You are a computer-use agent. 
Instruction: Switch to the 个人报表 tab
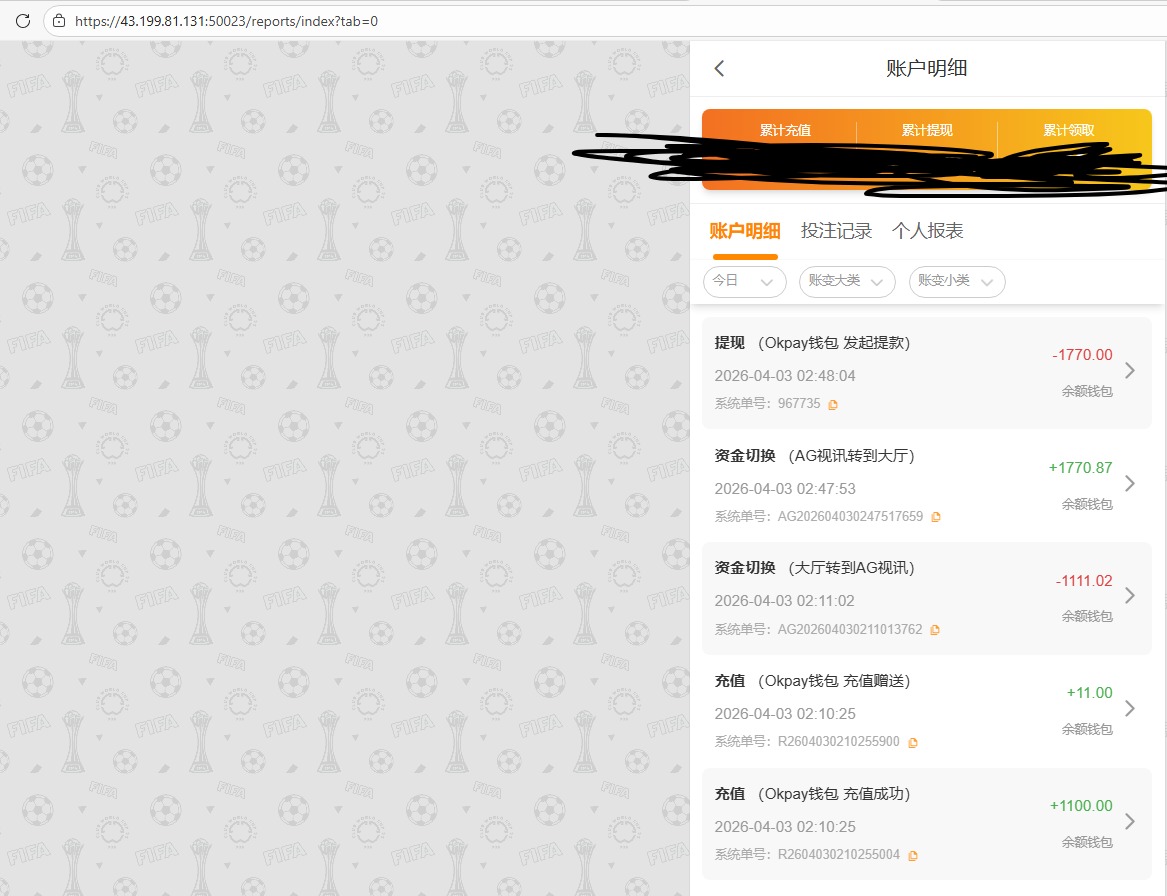click(927, 231)
